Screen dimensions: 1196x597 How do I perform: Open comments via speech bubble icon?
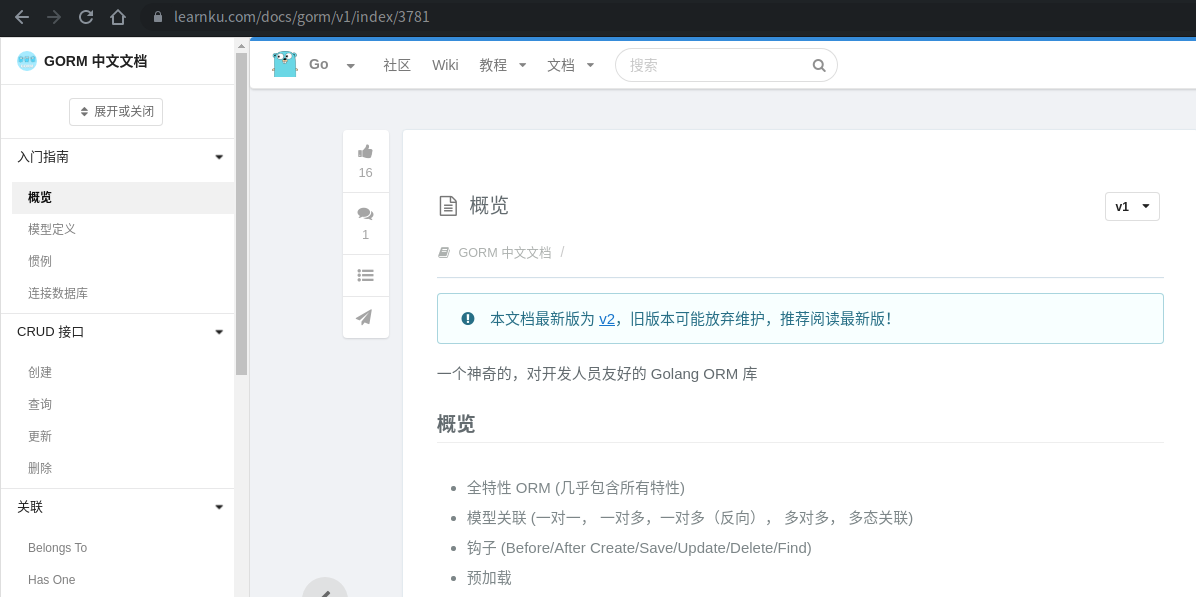click(x=365, y=214)
